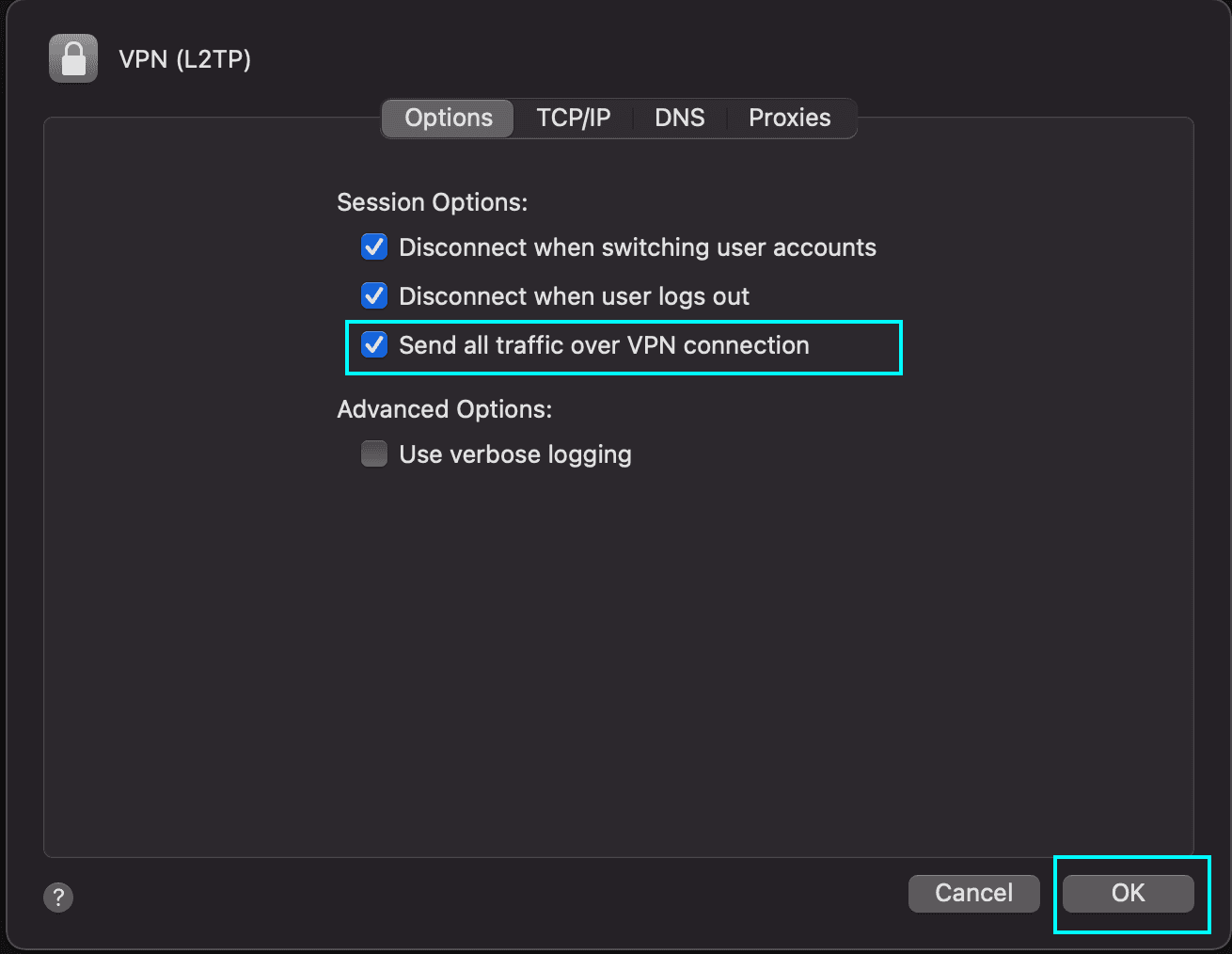Viewport: 1232px width, 954px height.
Task: Click the empty area below verbose logging
Action: tap(618, 659)
